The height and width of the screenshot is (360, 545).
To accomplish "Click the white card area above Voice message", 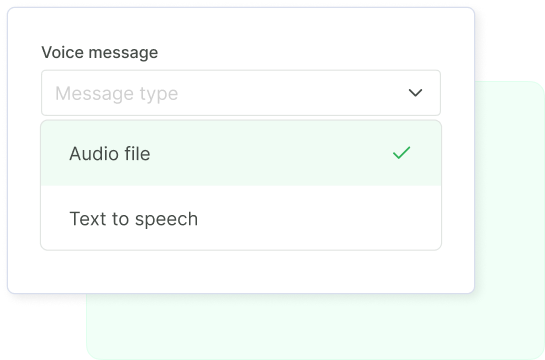I will pyautogui.click(x=241, y=26).
